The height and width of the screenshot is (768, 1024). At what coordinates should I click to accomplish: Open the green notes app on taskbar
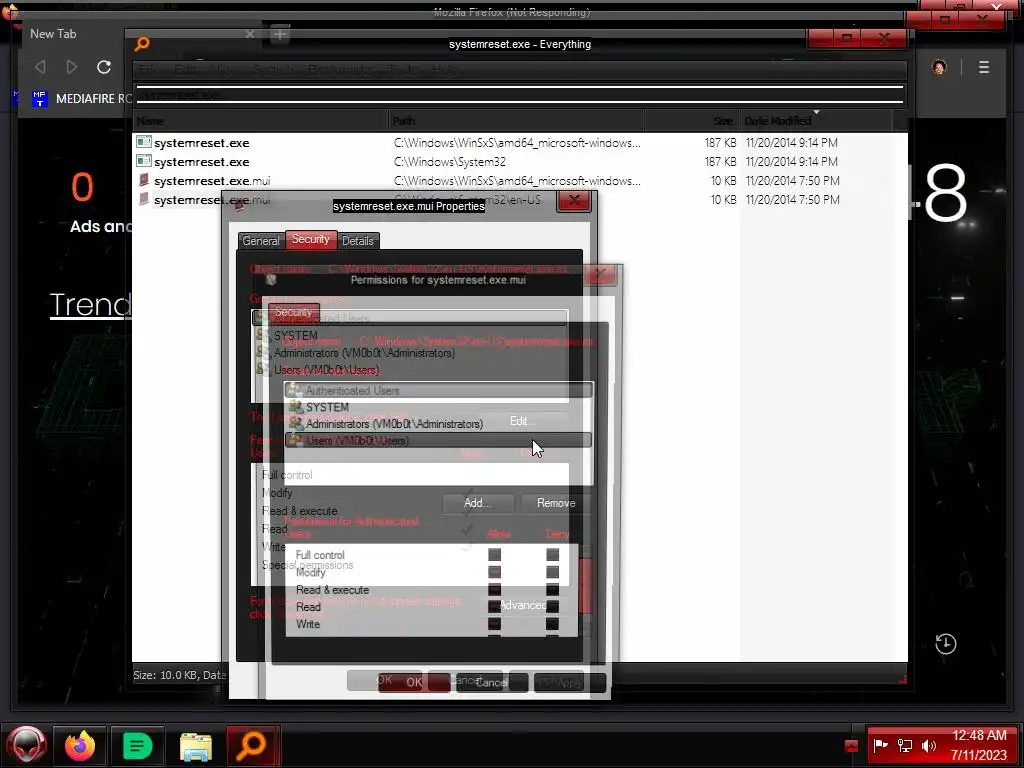[137, 746]
